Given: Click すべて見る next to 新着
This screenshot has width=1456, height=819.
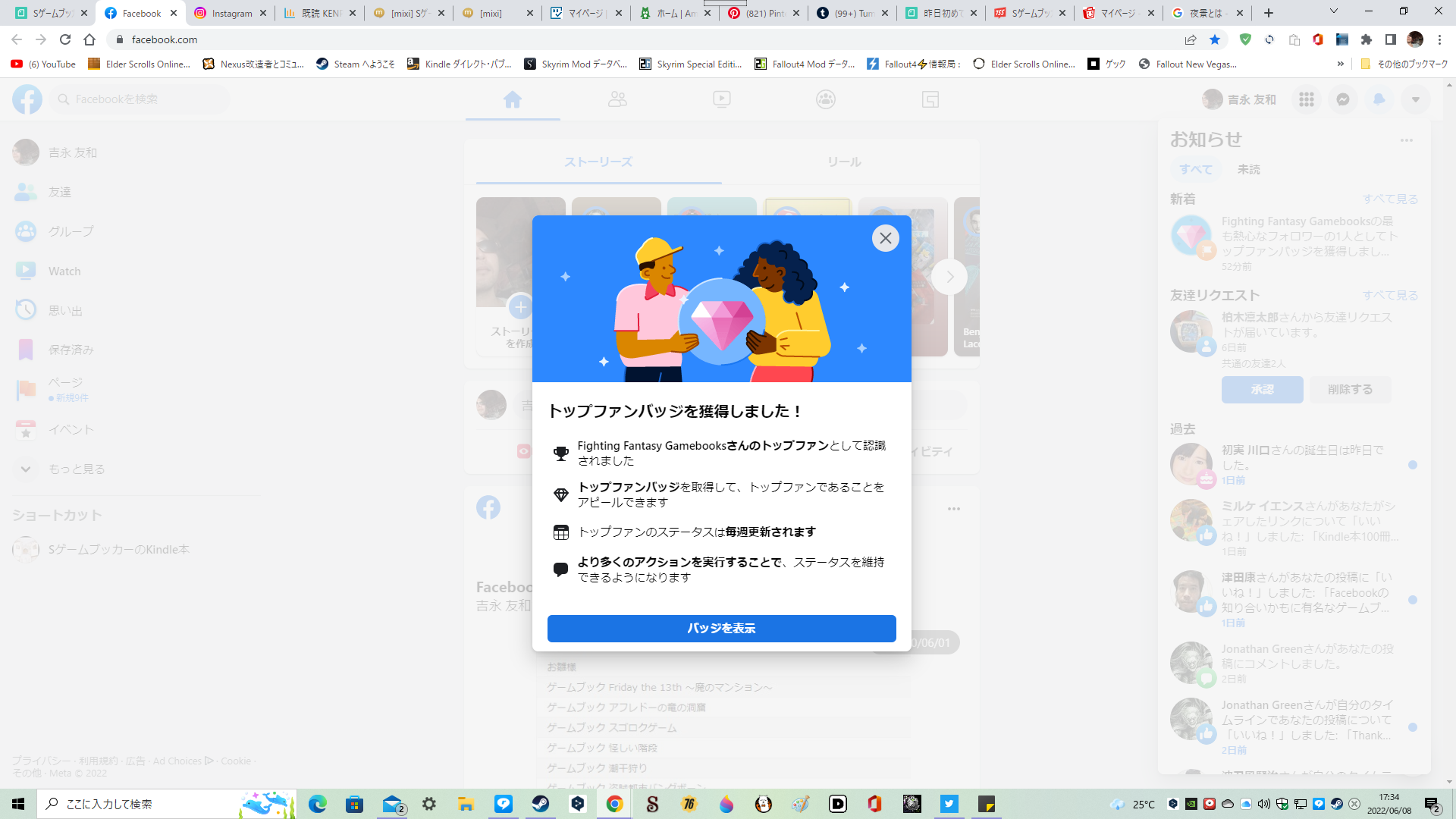Looking at the screenshot, I should [1390, 199].
